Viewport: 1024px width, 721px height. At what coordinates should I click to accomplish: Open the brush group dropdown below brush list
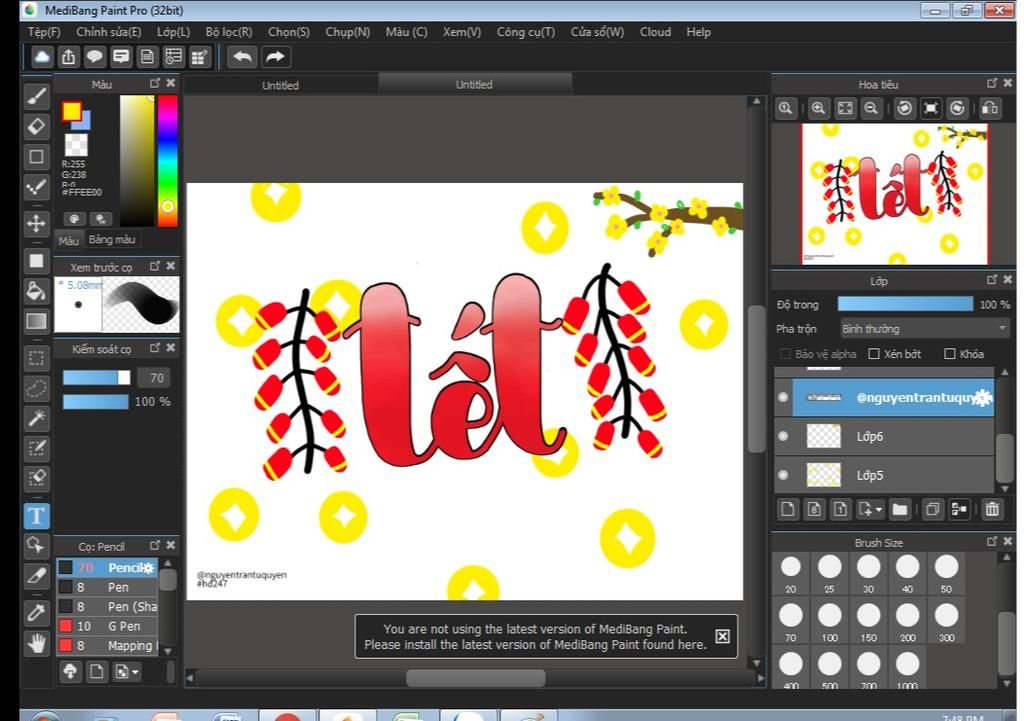(127, 671)
